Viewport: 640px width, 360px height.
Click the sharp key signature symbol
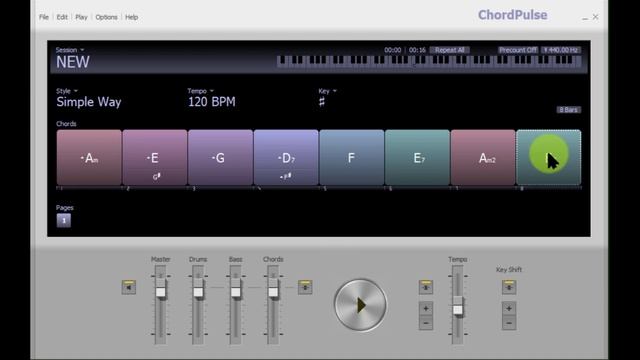322,102
